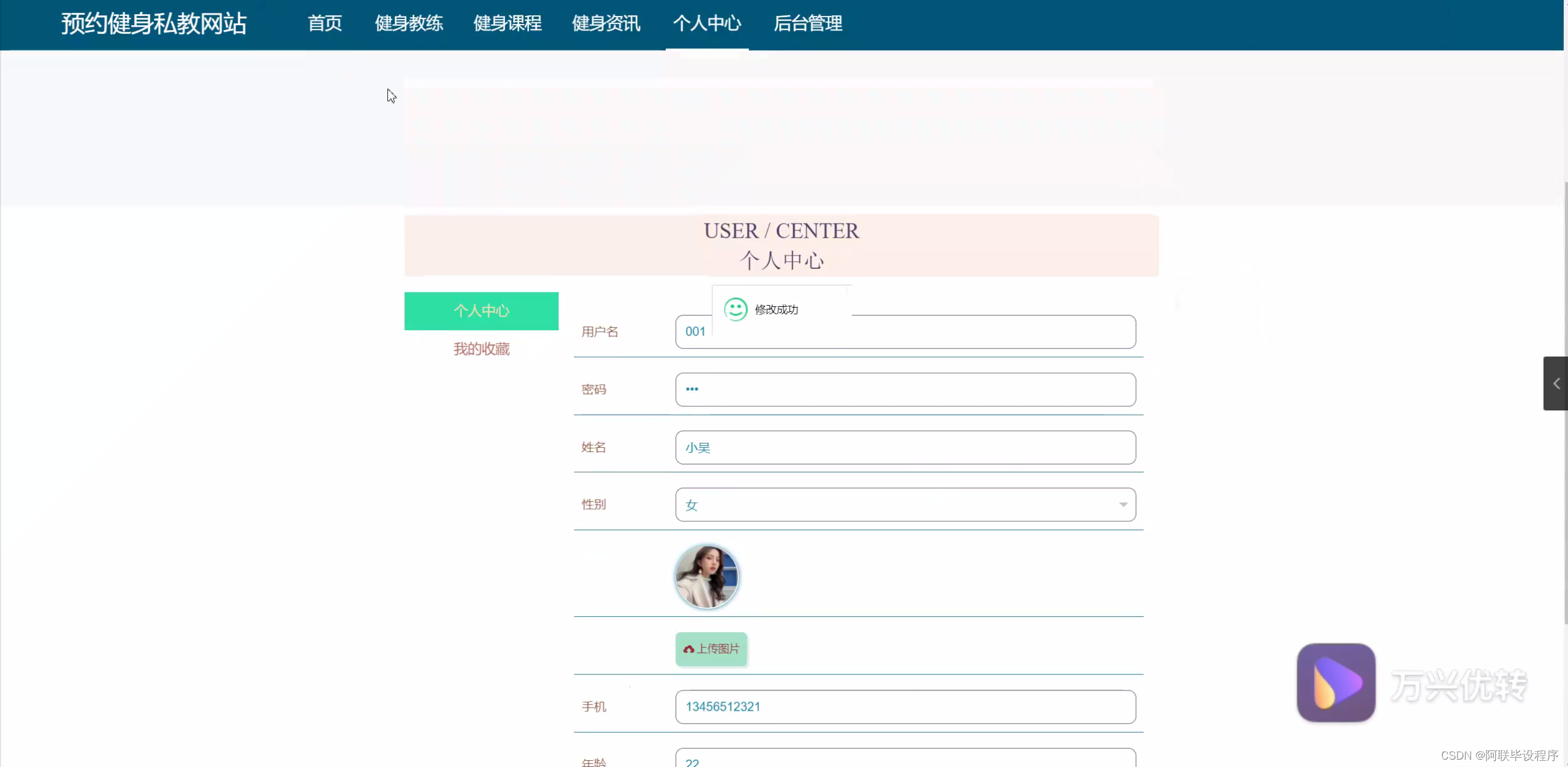Image resolution: width=1568 pixels, height=767 pixels.
Task: Click the upload cloud icon on 上传图片
Action: point(688,648)
